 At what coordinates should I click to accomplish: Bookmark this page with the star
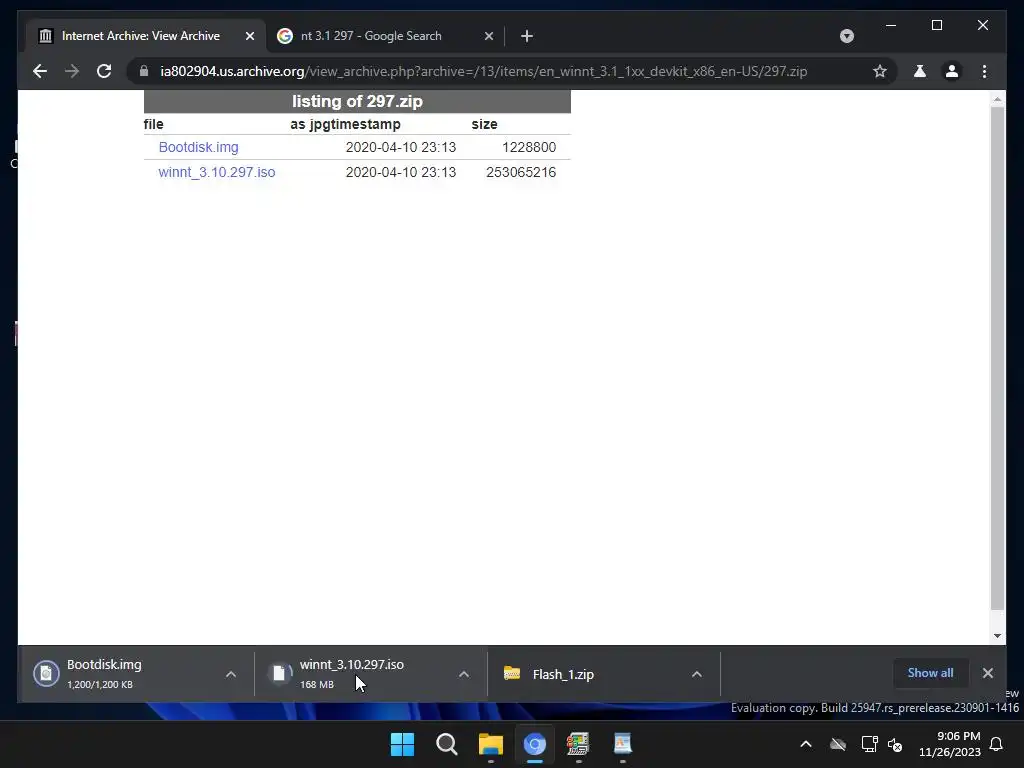[x=880, y=71]
